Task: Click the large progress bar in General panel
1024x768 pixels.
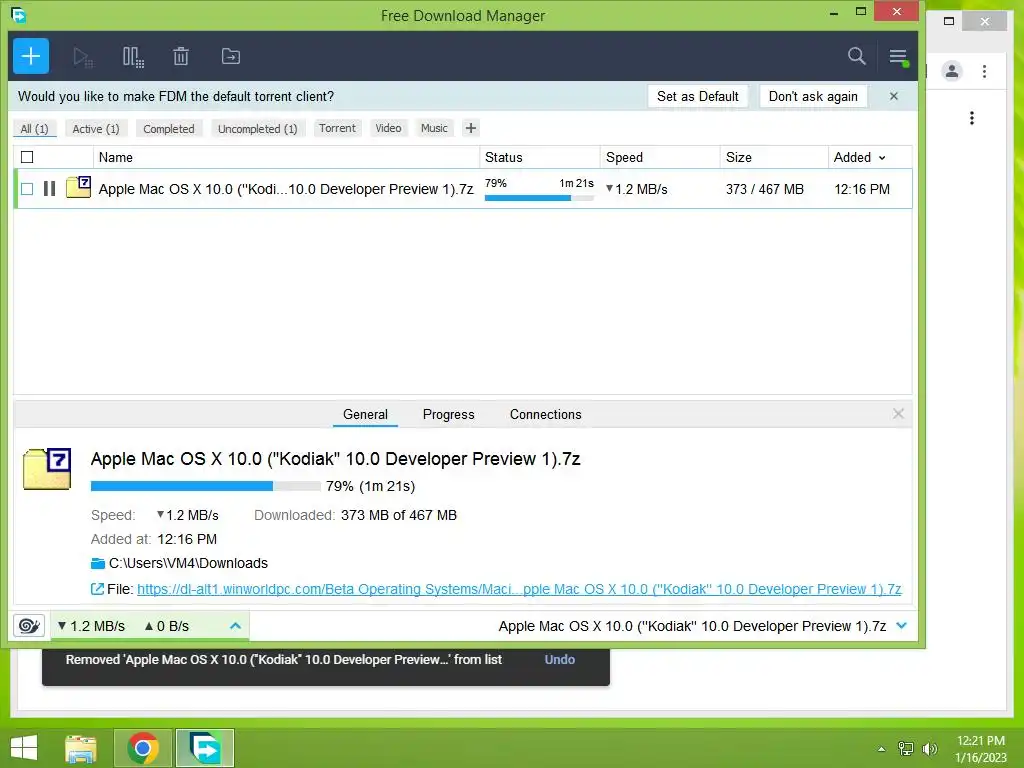Action: coord(206,486)
